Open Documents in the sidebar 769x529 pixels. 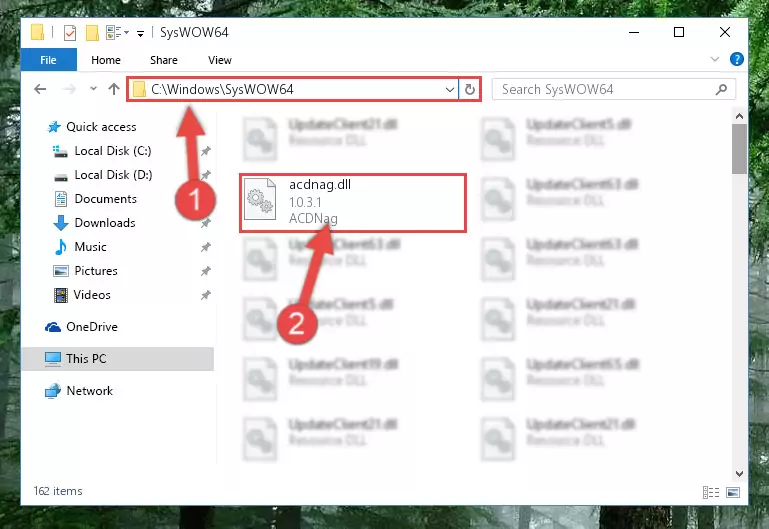(105, 199)
